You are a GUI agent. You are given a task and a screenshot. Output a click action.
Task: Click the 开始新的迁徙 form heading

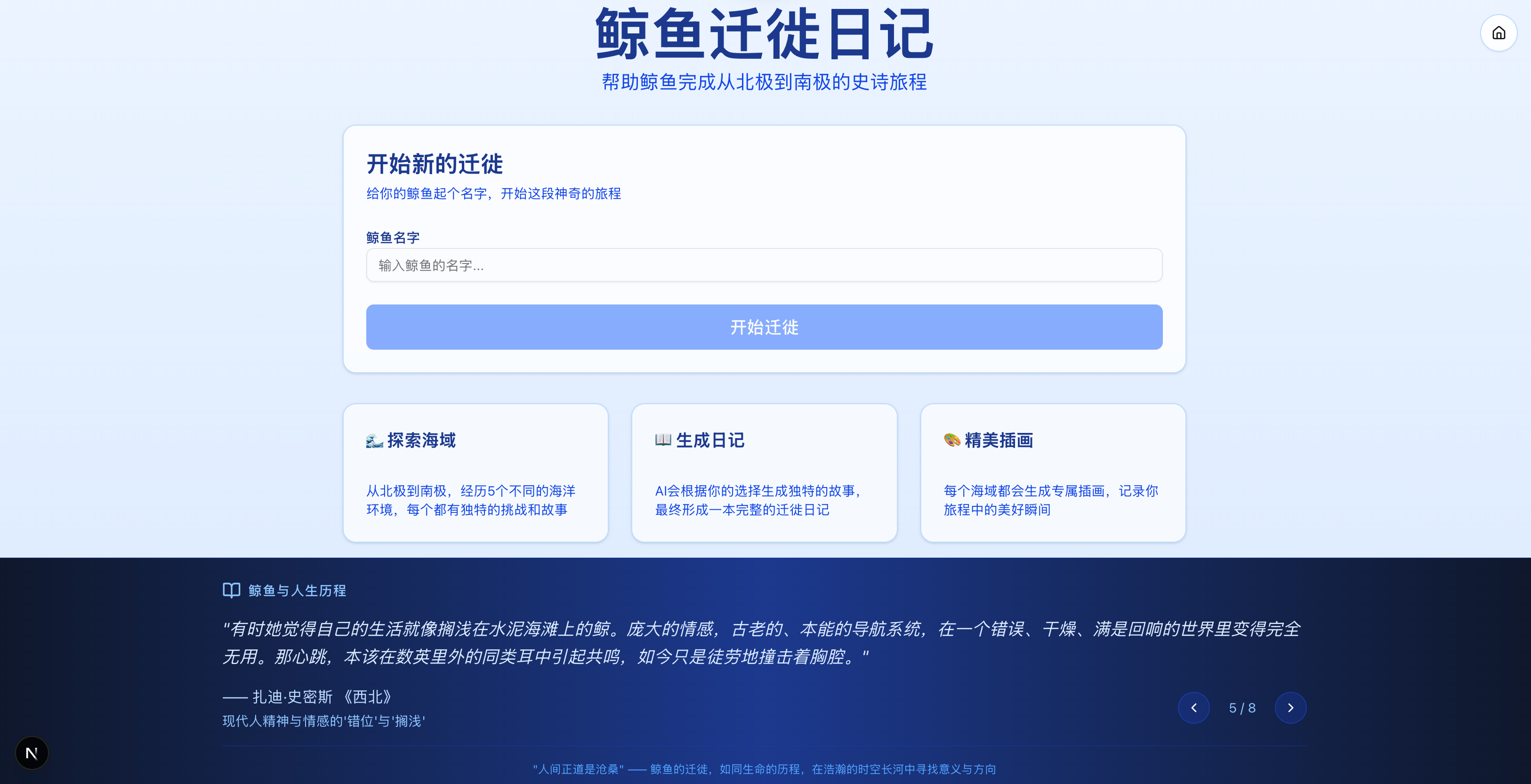point(435,164)
